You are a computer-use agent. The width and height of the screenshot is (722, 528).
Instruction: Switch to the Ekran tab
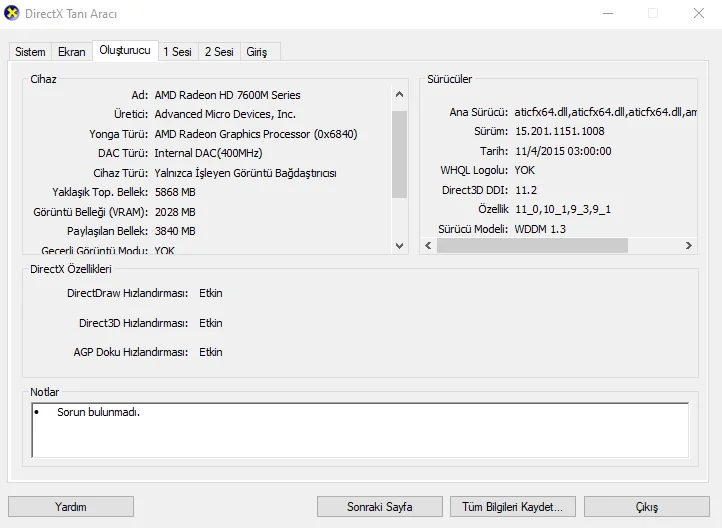[72, 52]
